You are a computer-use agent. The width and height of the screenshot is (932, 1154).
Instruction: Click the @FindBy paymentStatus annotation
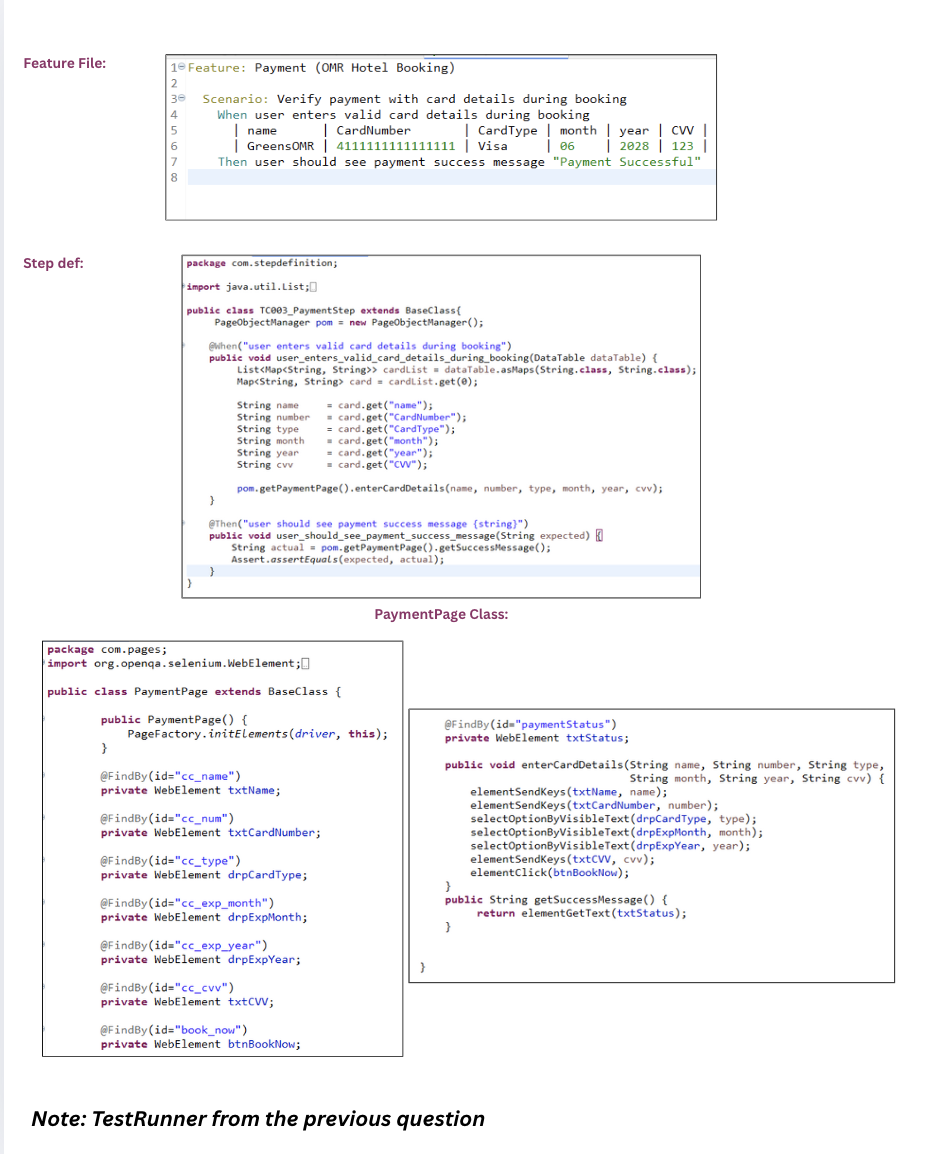point(530,724)
